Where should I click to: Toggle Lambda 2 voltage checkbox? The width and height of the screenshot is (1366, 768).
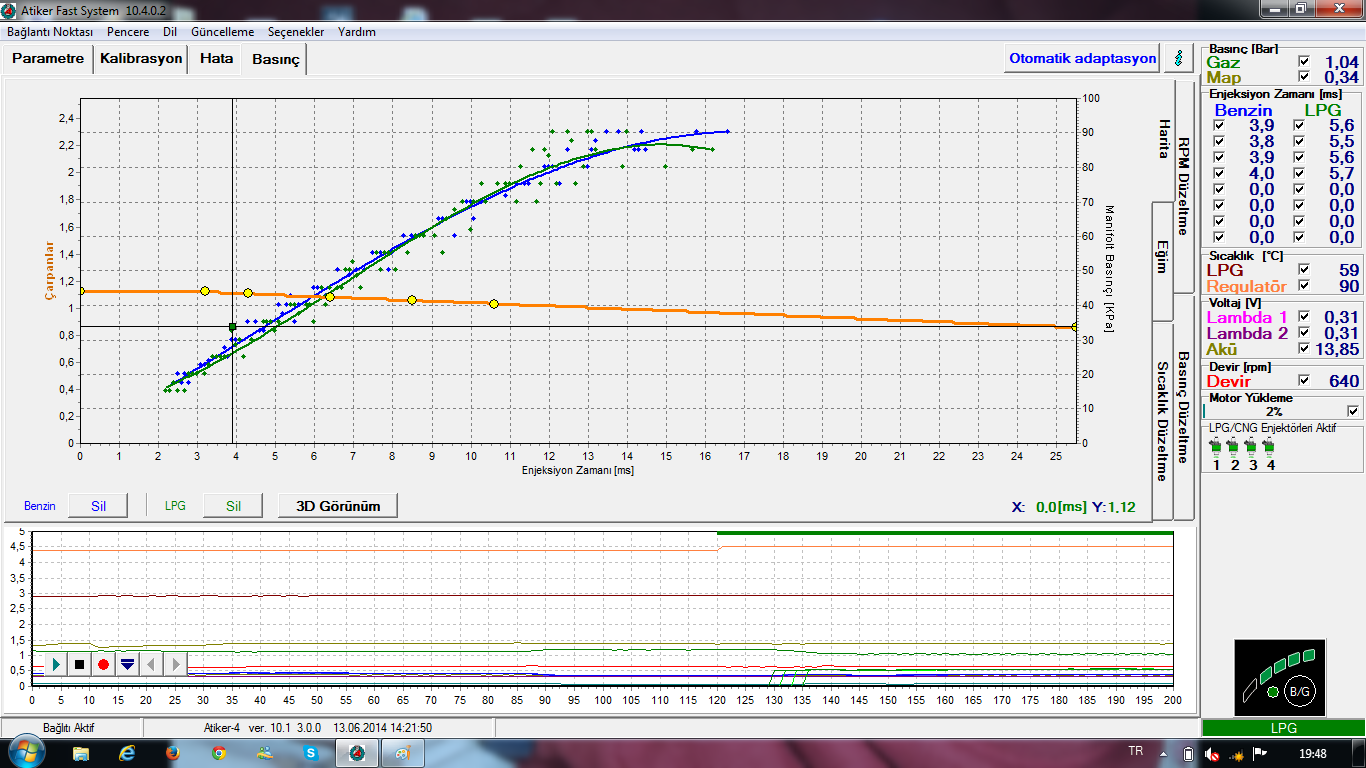click(x=1303, y=333)
